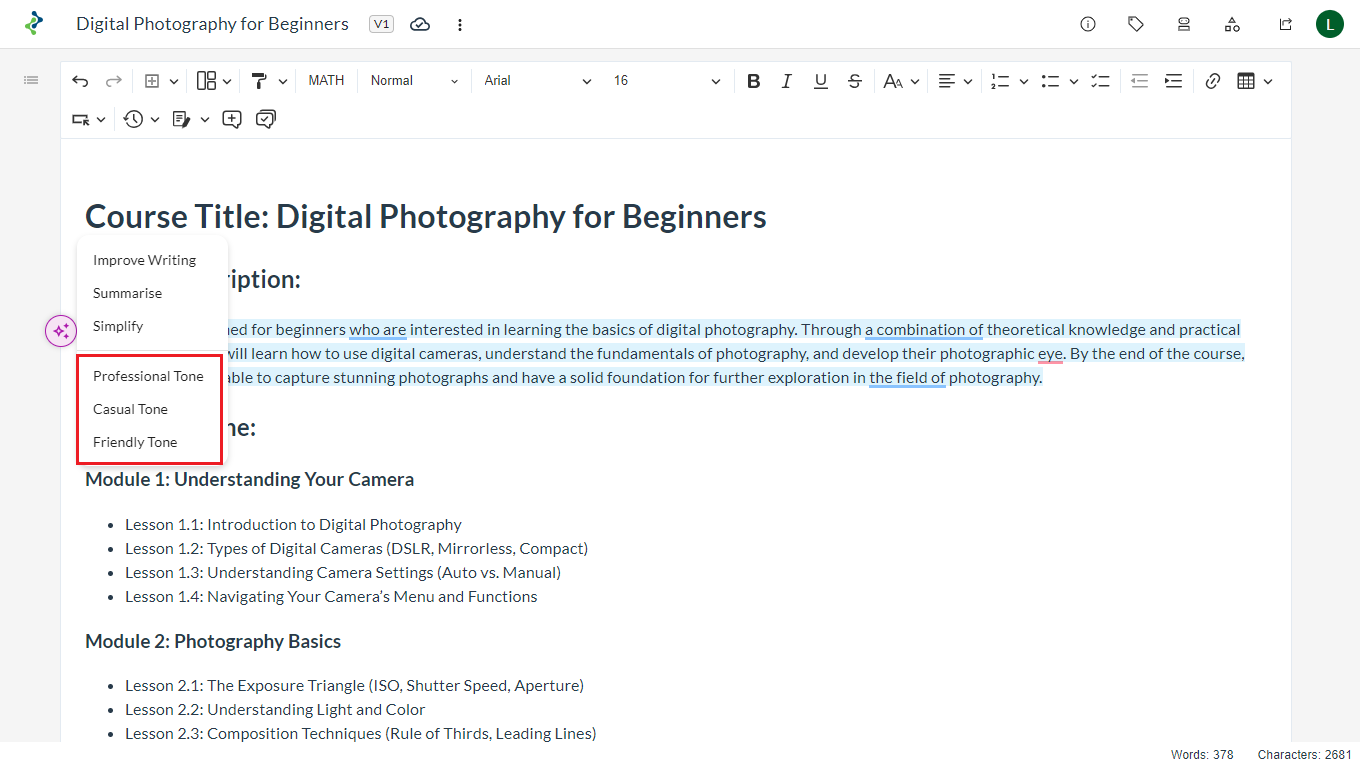Select Professional Tone from AI menu
Viewport: 1360px width, 768px height.
[148, 376]
